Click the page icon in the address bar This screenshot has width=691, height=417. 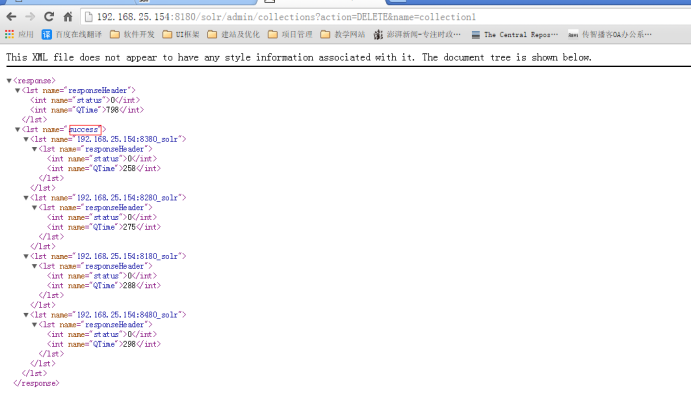(89, 17)
